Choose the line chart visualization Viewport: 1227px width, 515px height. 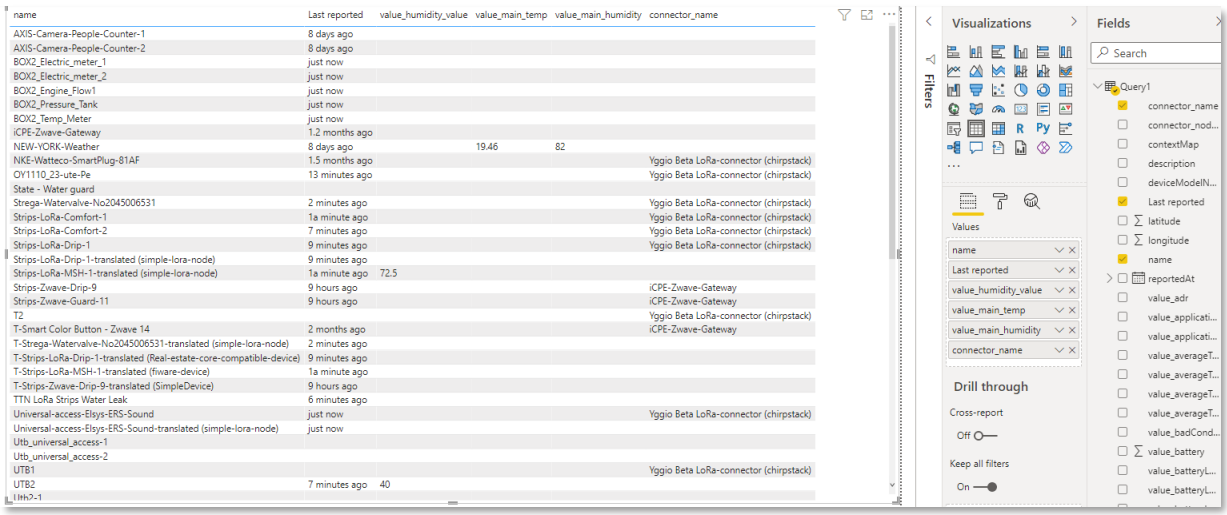tap(953, 71)
